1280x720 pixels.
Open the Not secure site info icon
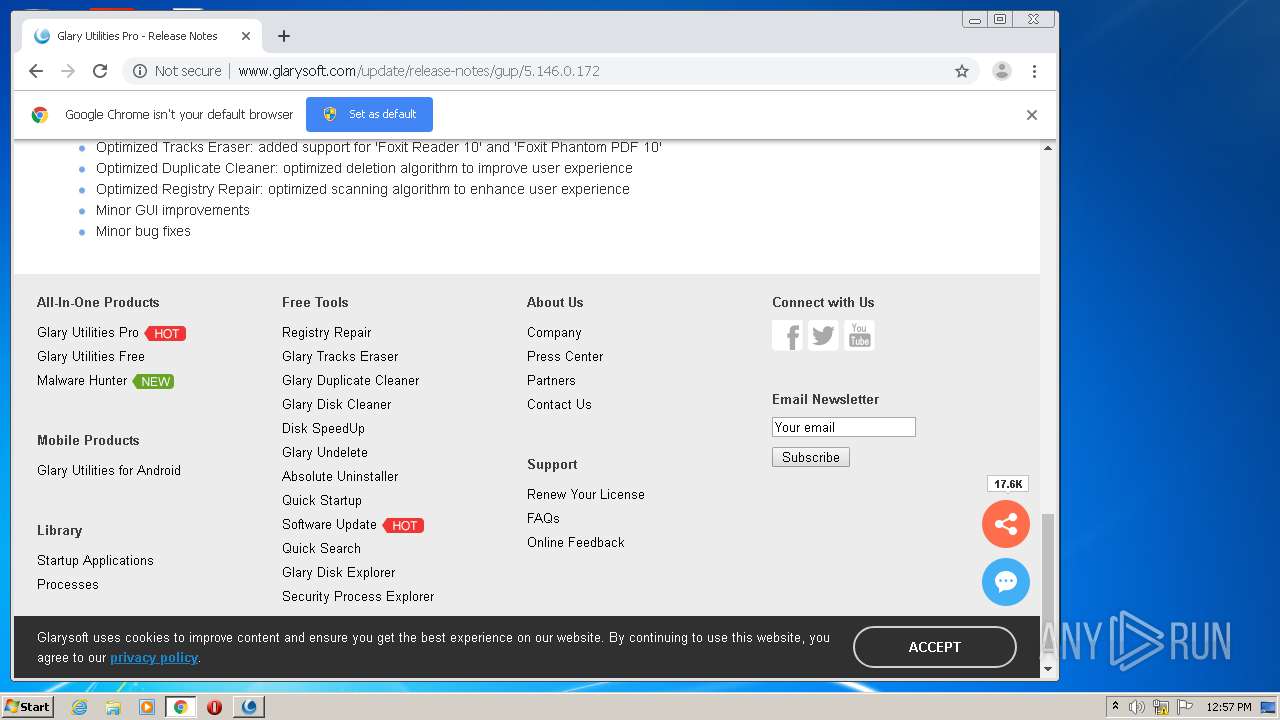pos(140,71)
